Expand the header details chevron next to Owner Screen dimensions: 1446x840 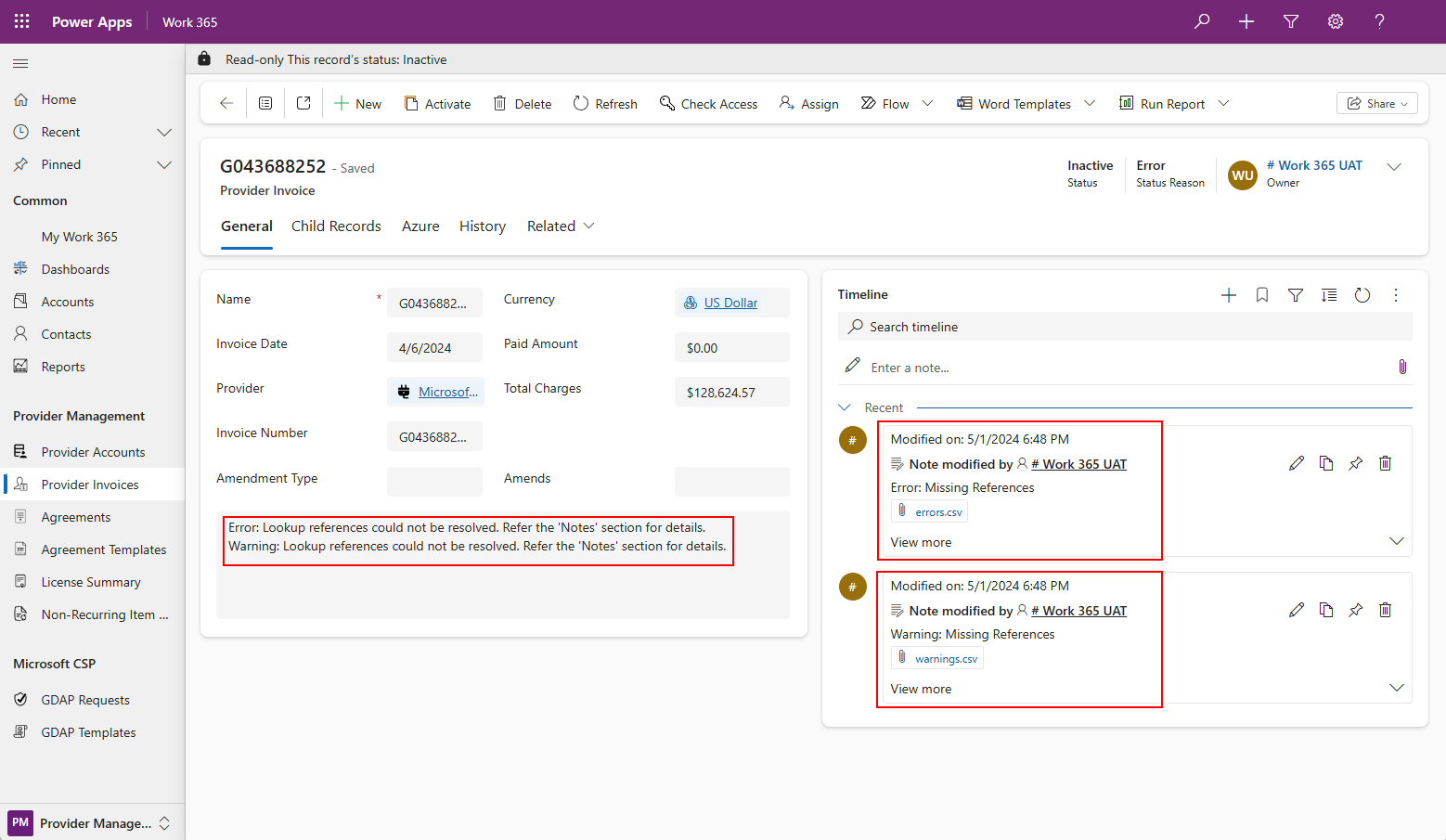tap(1394, 167)
